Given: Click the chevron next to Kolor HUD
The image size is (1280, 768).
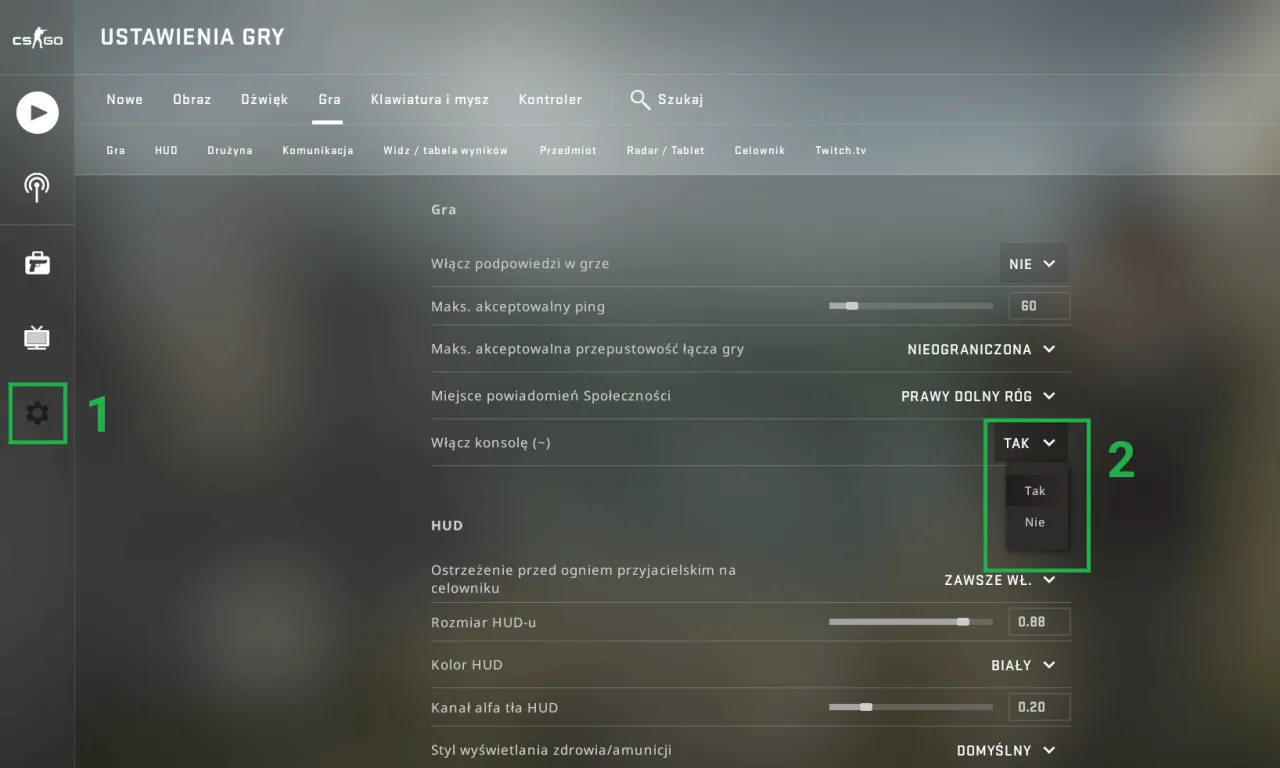Looking at the screenshot, I should [1048, 664].
